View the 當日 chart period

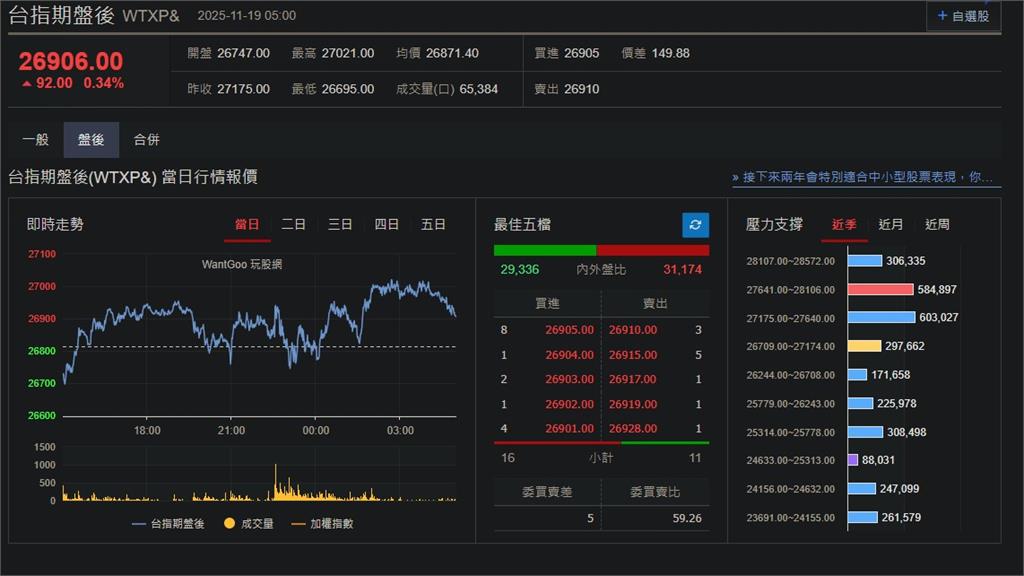(x=247, y=224)
